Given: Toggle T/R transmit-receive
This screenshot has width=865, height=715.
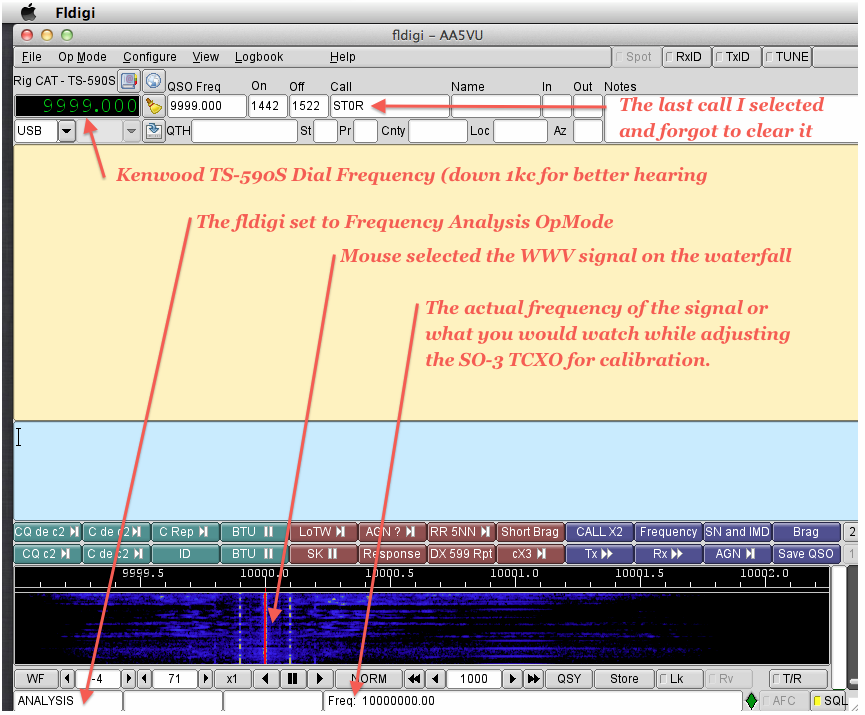Looking at the screenshot, I should point(798,679).
